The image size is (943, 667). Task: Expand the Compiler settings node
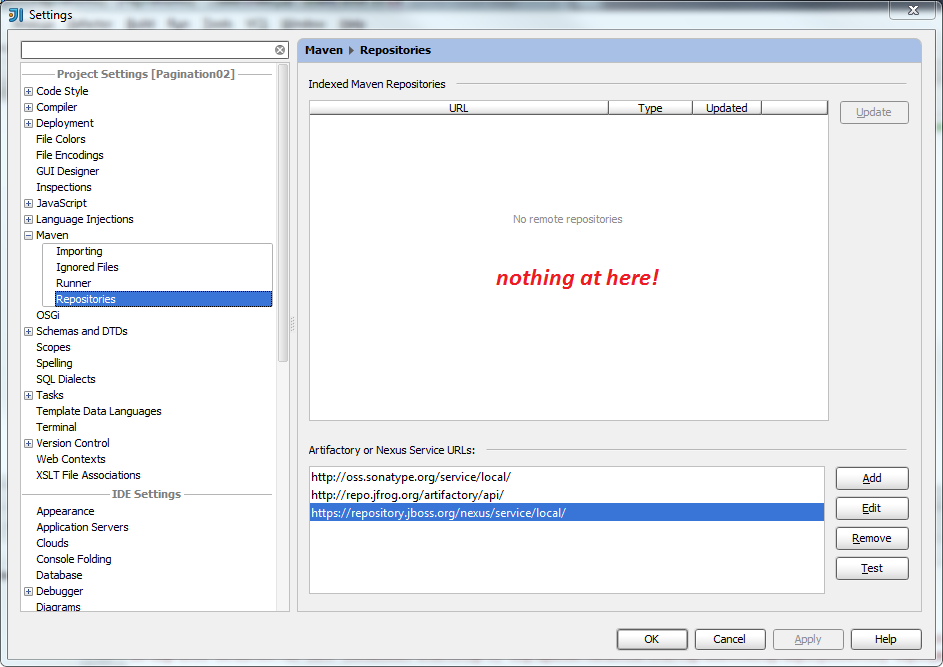[28, 108]
